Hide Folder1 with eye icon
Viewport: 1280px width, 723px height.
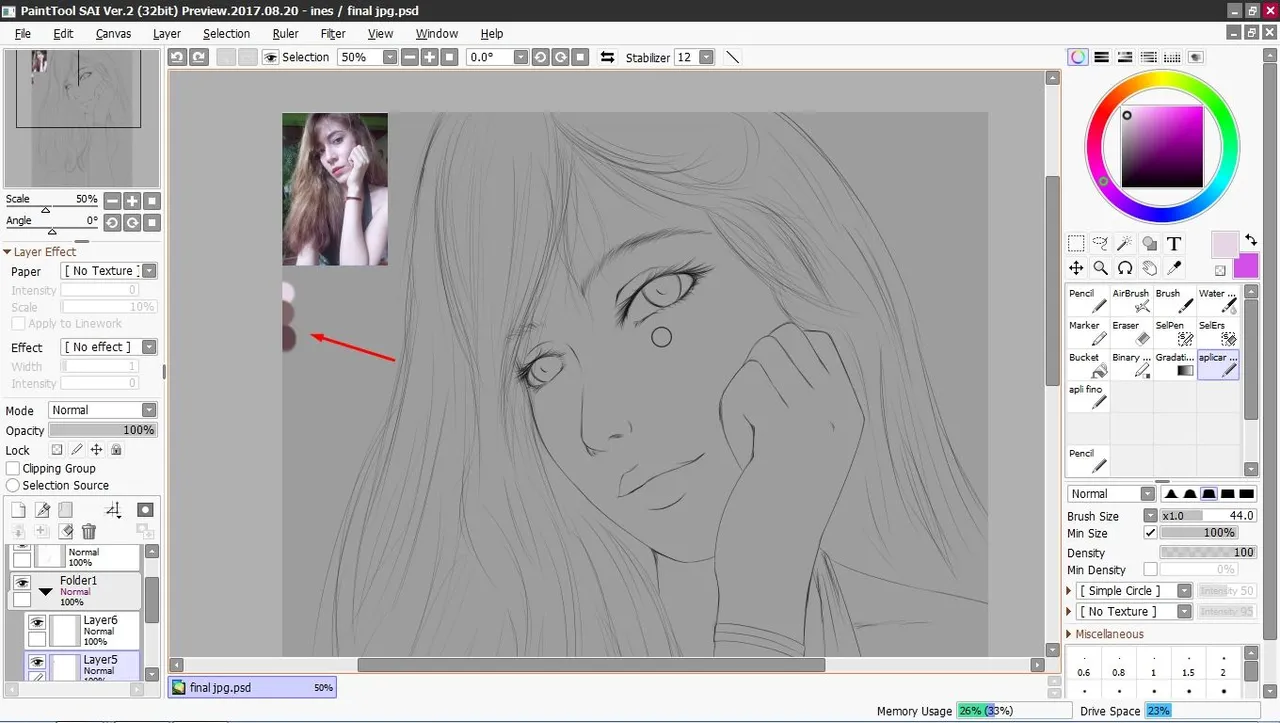pyautogui.click(x=22, y=583)
